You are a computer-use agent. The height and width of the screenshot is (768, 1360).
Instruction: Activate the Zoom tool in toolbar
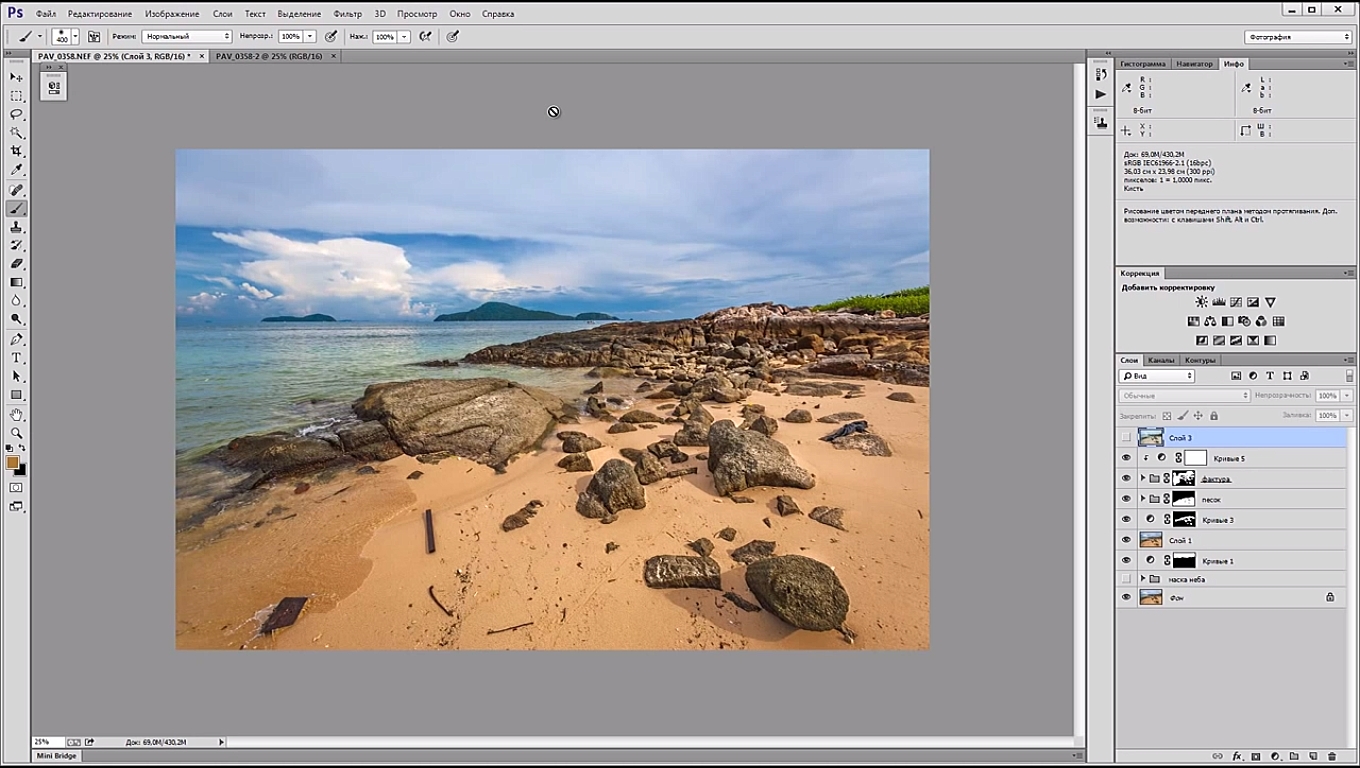[x=16, y=433]
